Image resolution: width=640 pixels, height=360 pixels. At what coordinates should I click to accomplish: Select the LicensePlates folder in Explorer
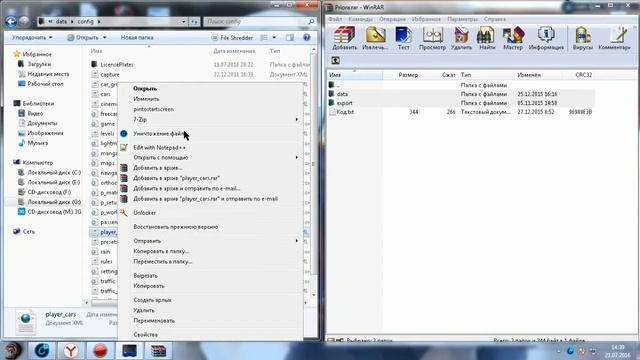112,64
